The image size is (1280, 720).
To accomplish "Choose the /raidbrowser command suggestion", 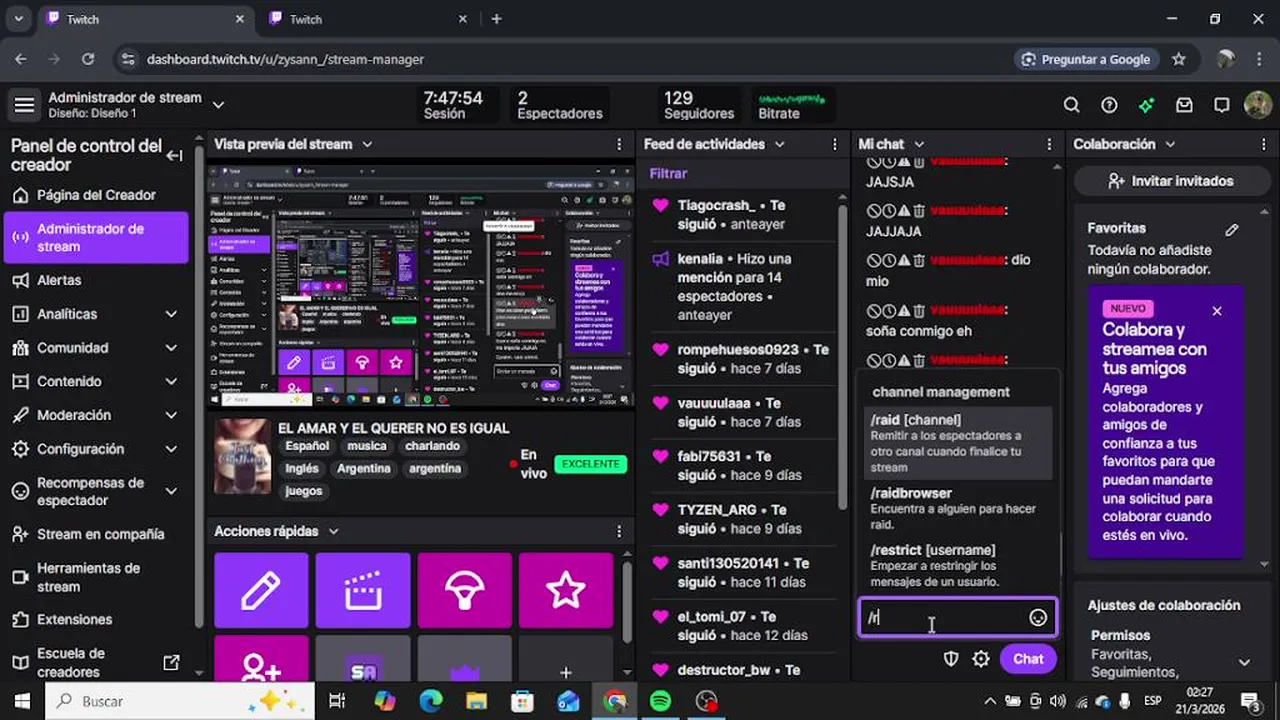I will click(958, 508).
